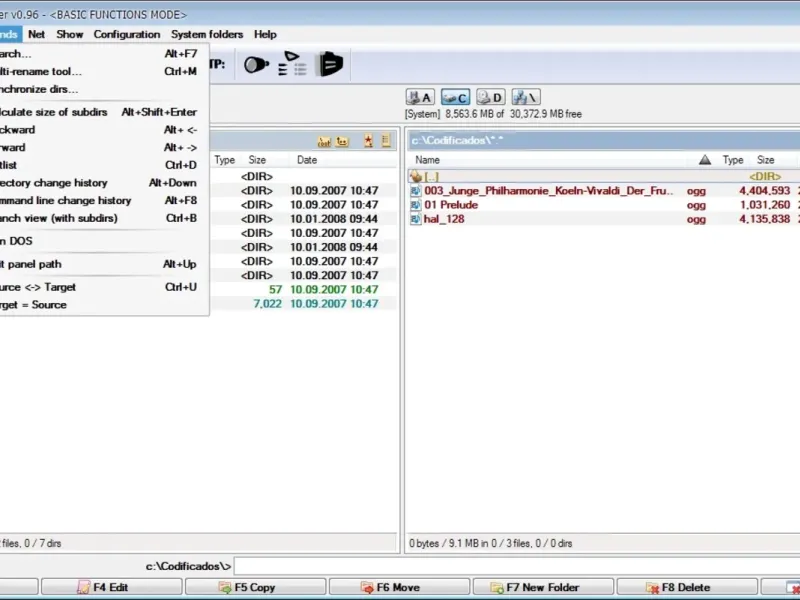Open the Configuration menu
Image resolution: width=800 pixels, height=600 pixels.
127,34
